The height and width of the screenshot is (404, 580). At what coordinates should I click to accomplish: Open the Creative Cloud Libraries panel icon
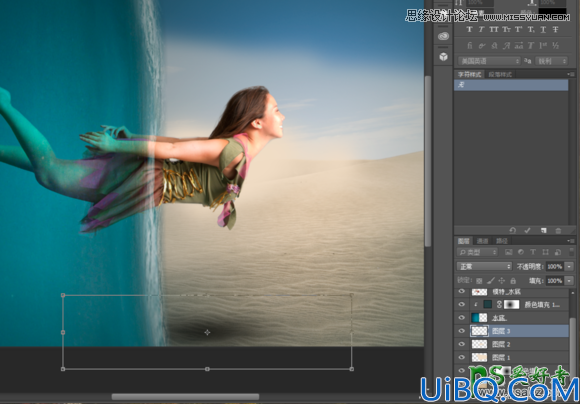[444, 36]
